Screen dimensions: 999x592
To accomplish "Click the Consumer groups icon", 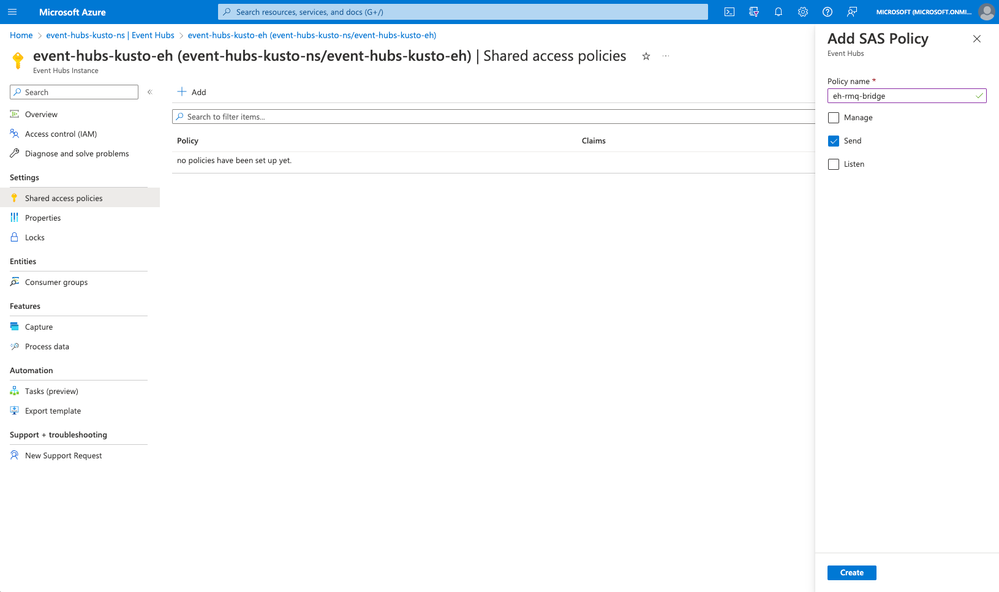I will 15,282.
